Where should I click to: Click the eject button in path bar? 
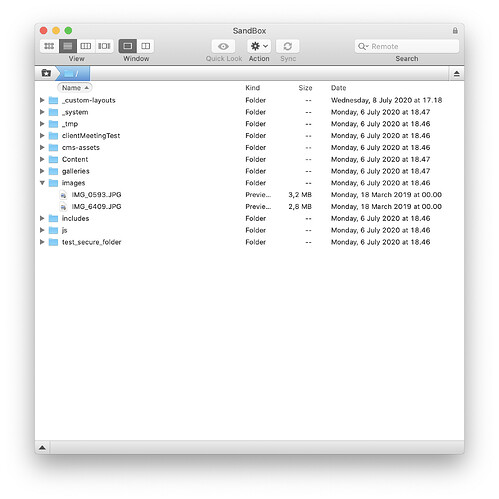pos(456,74)
